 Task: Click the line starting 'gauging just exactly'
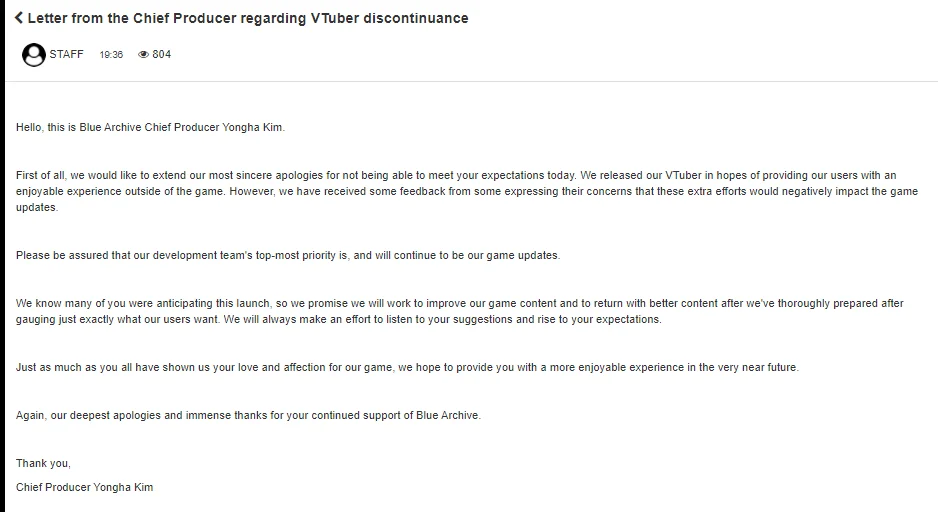click(339, 319)
